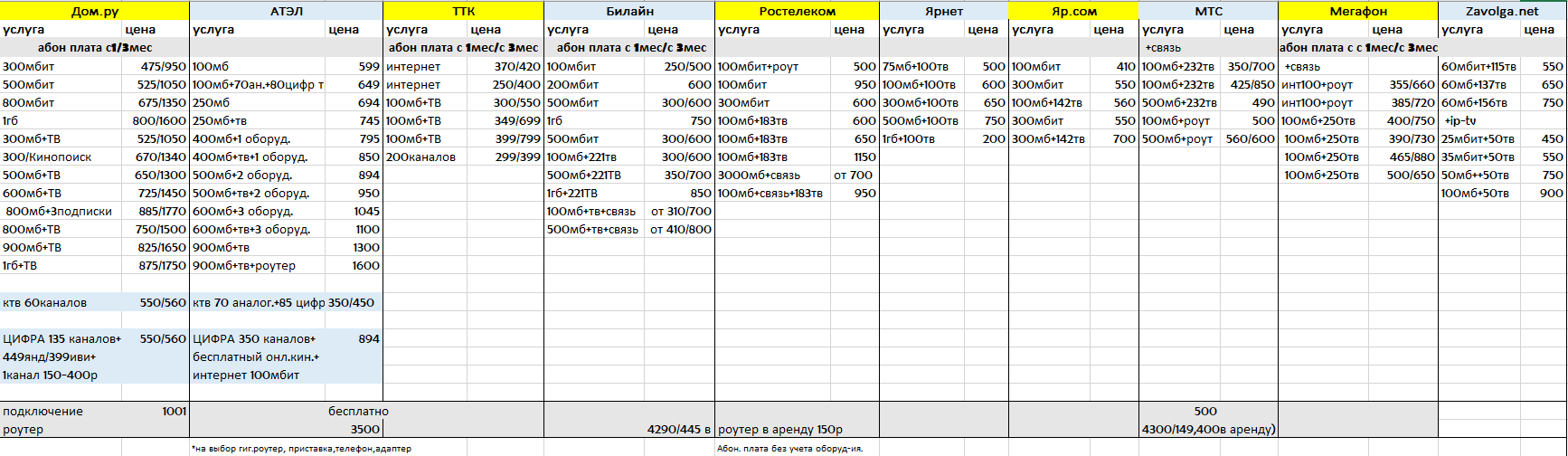Viewport: 1568px width, 456px height.
Task: Click the подключение row label
Action: click(43, 412)
